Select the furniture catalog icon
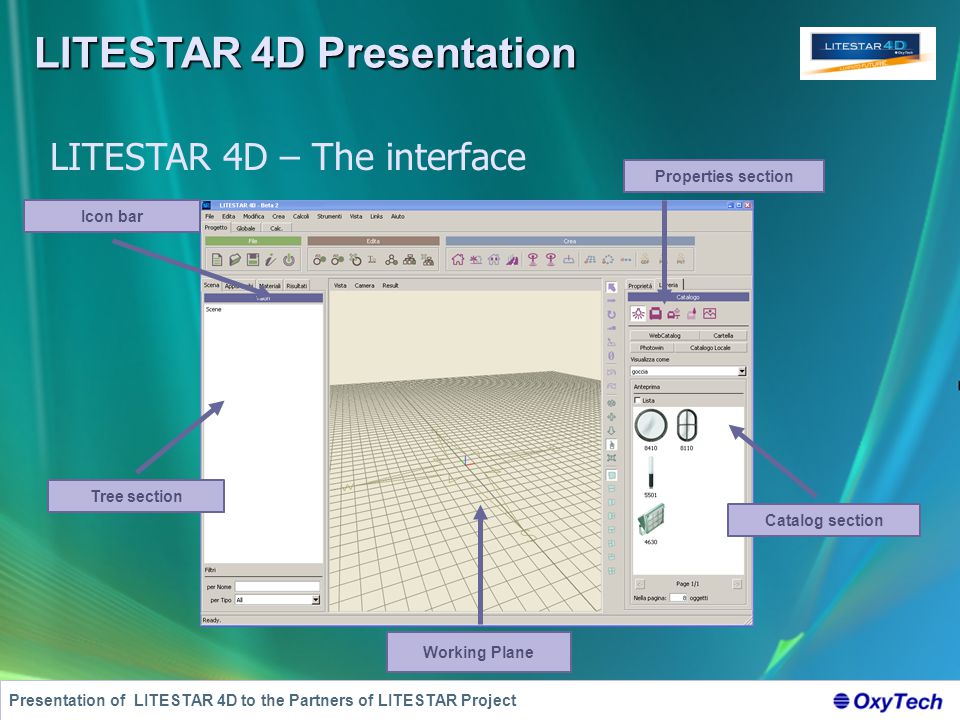 coord(656,313)
